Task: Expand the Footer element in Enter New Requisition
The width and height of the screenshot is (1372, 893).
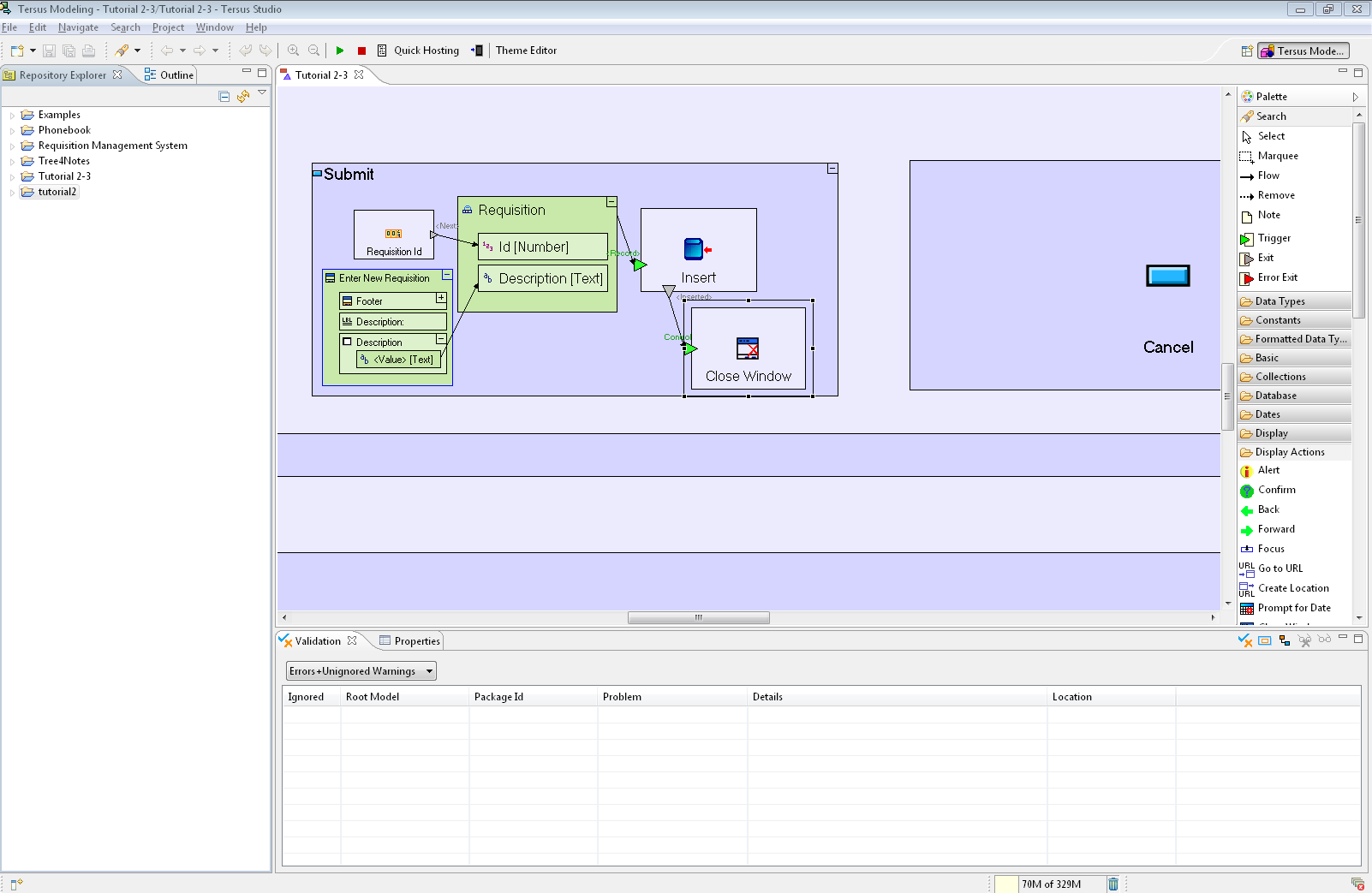Action: (441, 298)
